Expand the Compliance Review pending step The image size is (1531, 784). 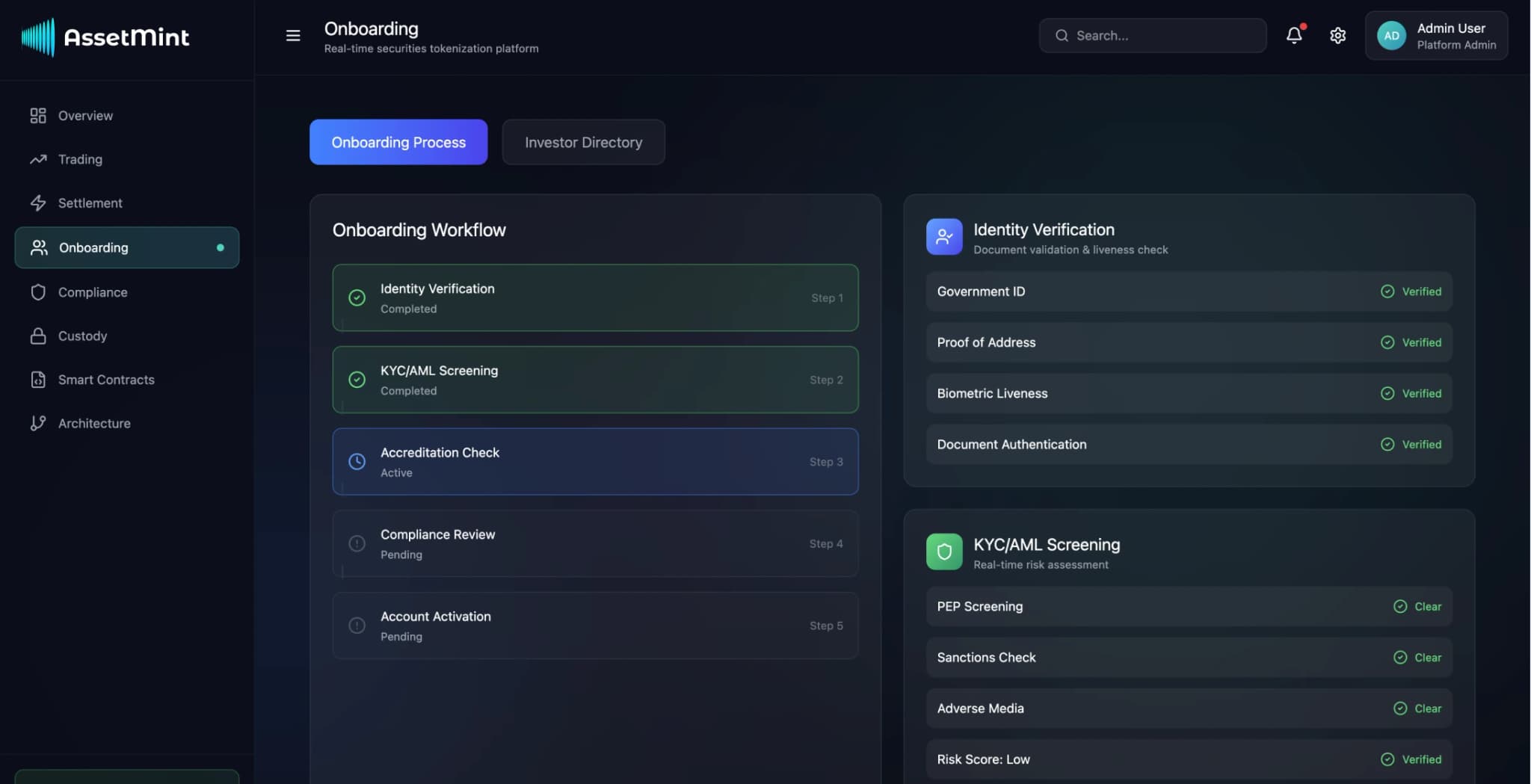[595, 543]
